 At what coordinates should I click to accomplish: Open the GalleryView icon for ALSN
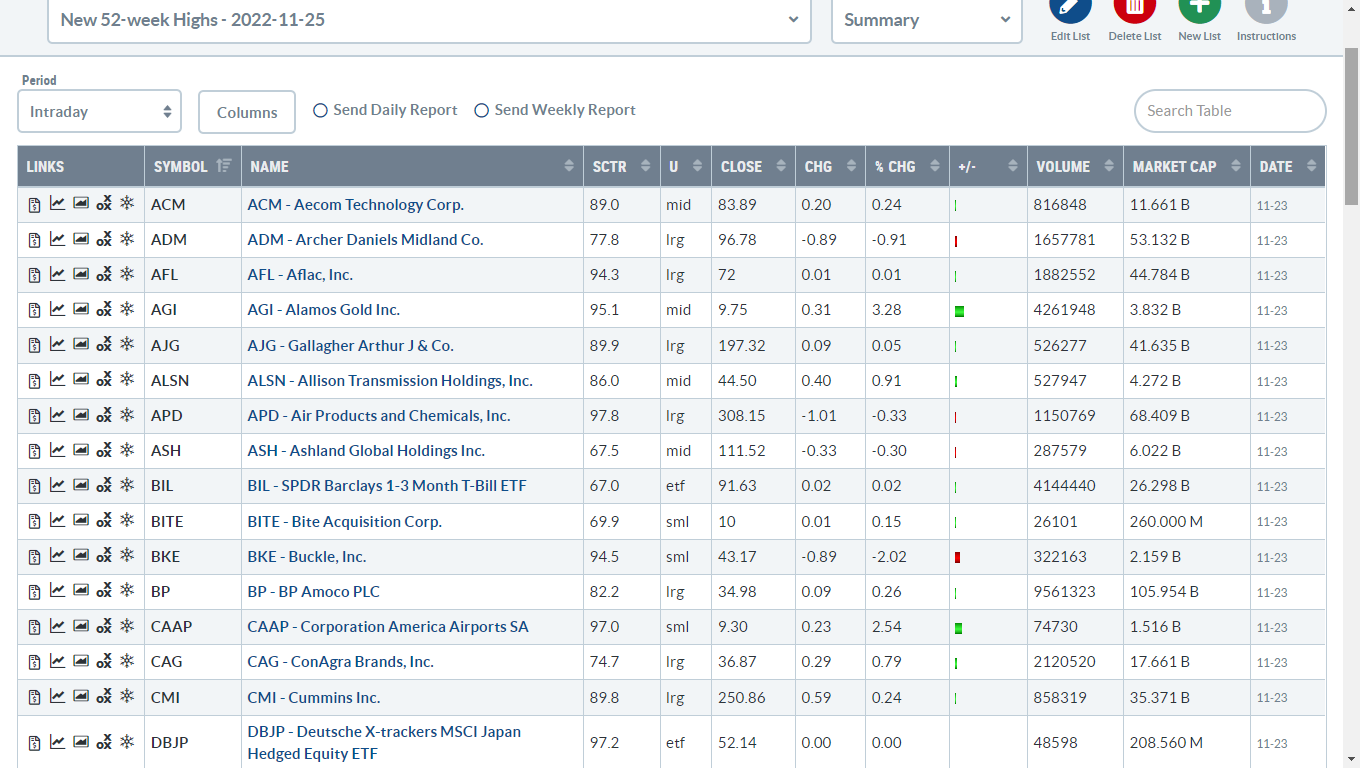(x=80, y=381)
